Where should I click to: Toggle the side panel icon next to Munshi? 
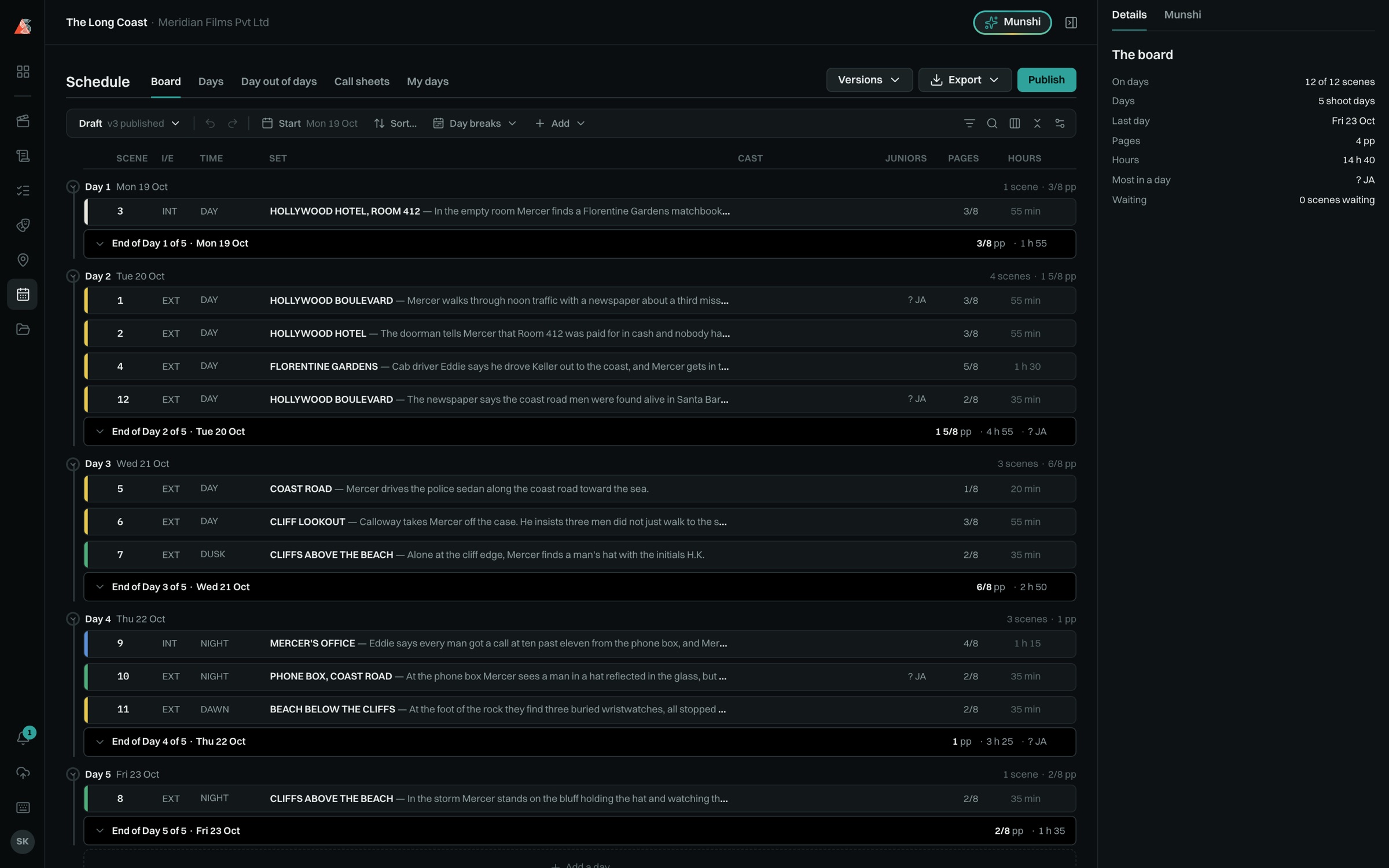[1071, 23]
